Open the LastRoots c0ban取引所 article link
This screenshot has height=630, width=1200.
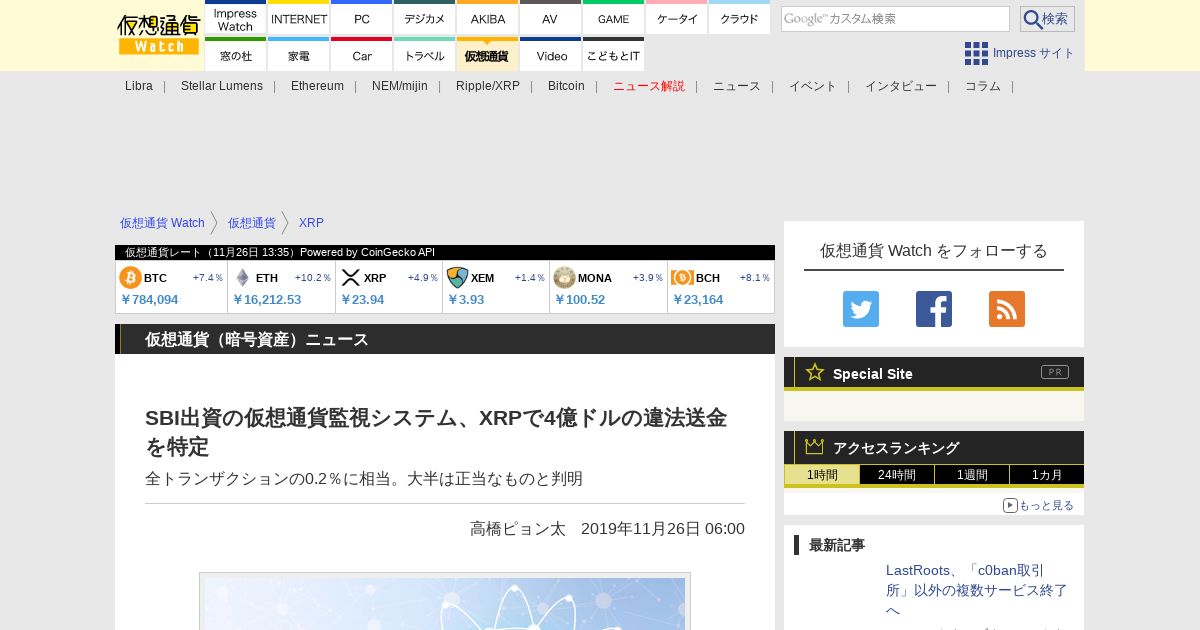pyautogui.click(x=976, y=590)
